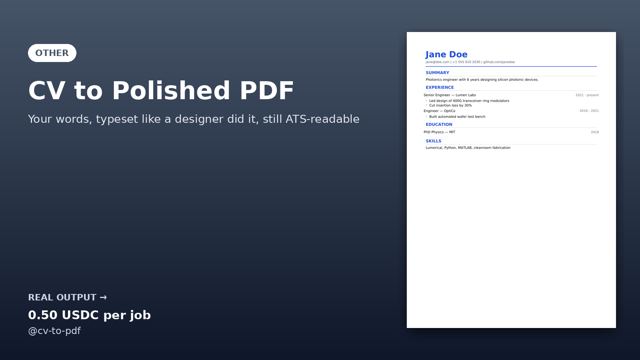The image size is (640, 360).
Task: Open the @cv-to-pdf handle
Action: click(54, 331)
